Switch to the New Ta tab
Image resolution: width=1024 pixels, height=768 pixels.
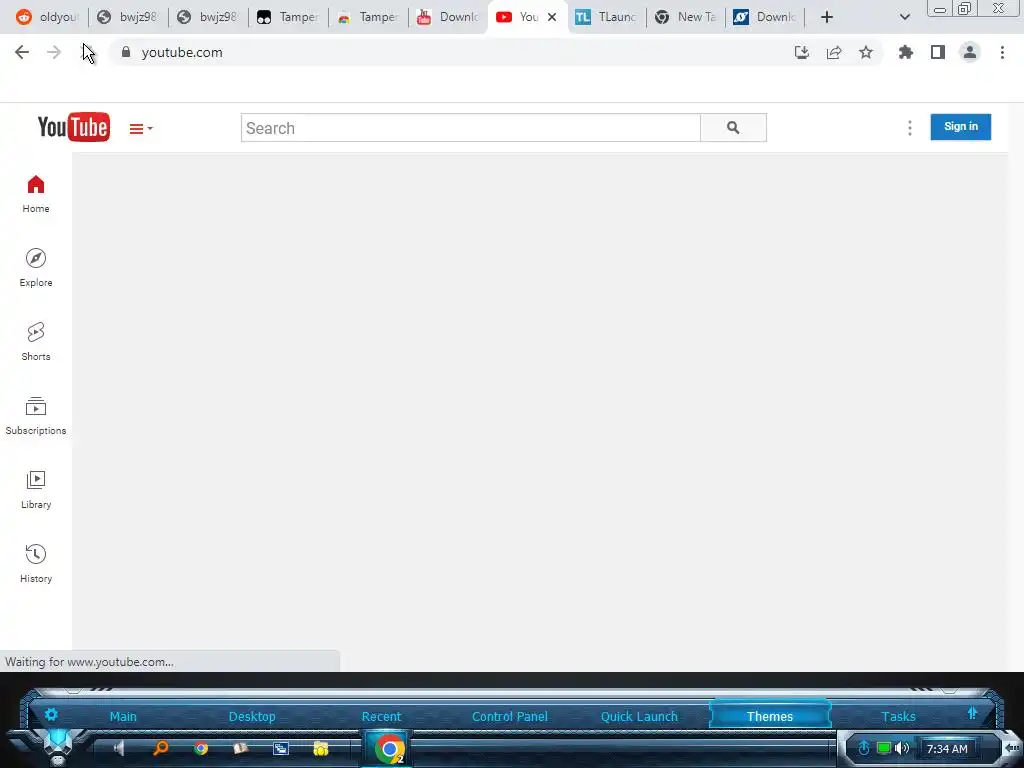[686, 17]
